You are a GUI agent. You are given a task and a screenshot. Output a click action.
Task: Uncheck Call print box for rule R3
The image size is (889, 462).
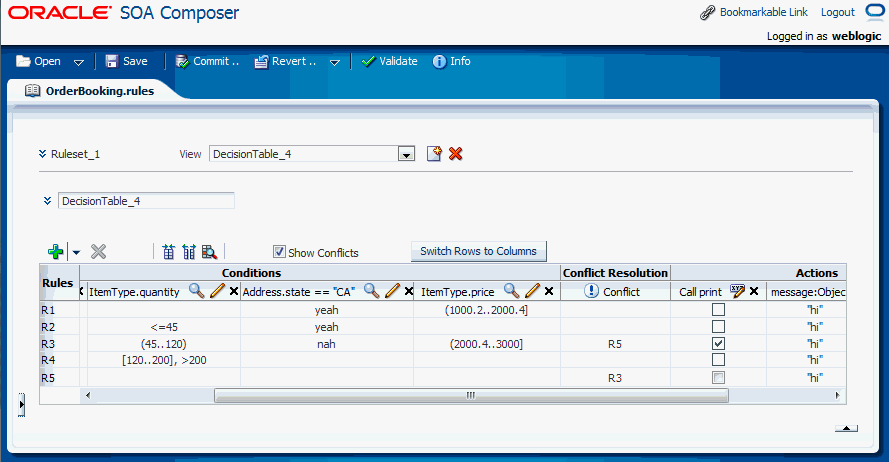[x=718, y=344]
